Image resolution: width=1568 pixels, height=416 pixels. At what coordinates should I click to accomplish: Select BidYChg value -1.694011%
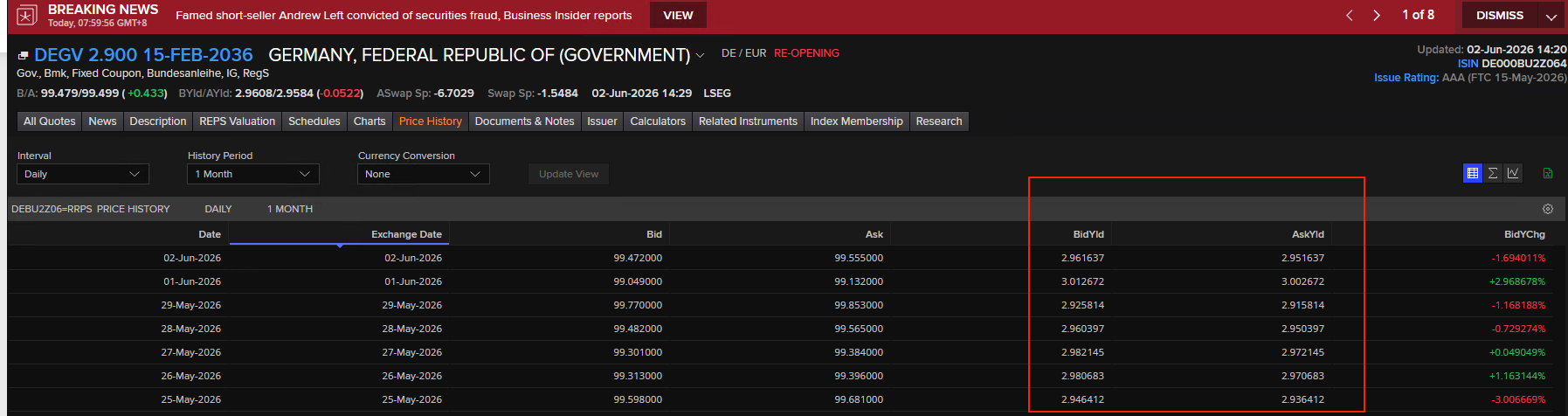pyautogui.click(x=1518, y=258)
